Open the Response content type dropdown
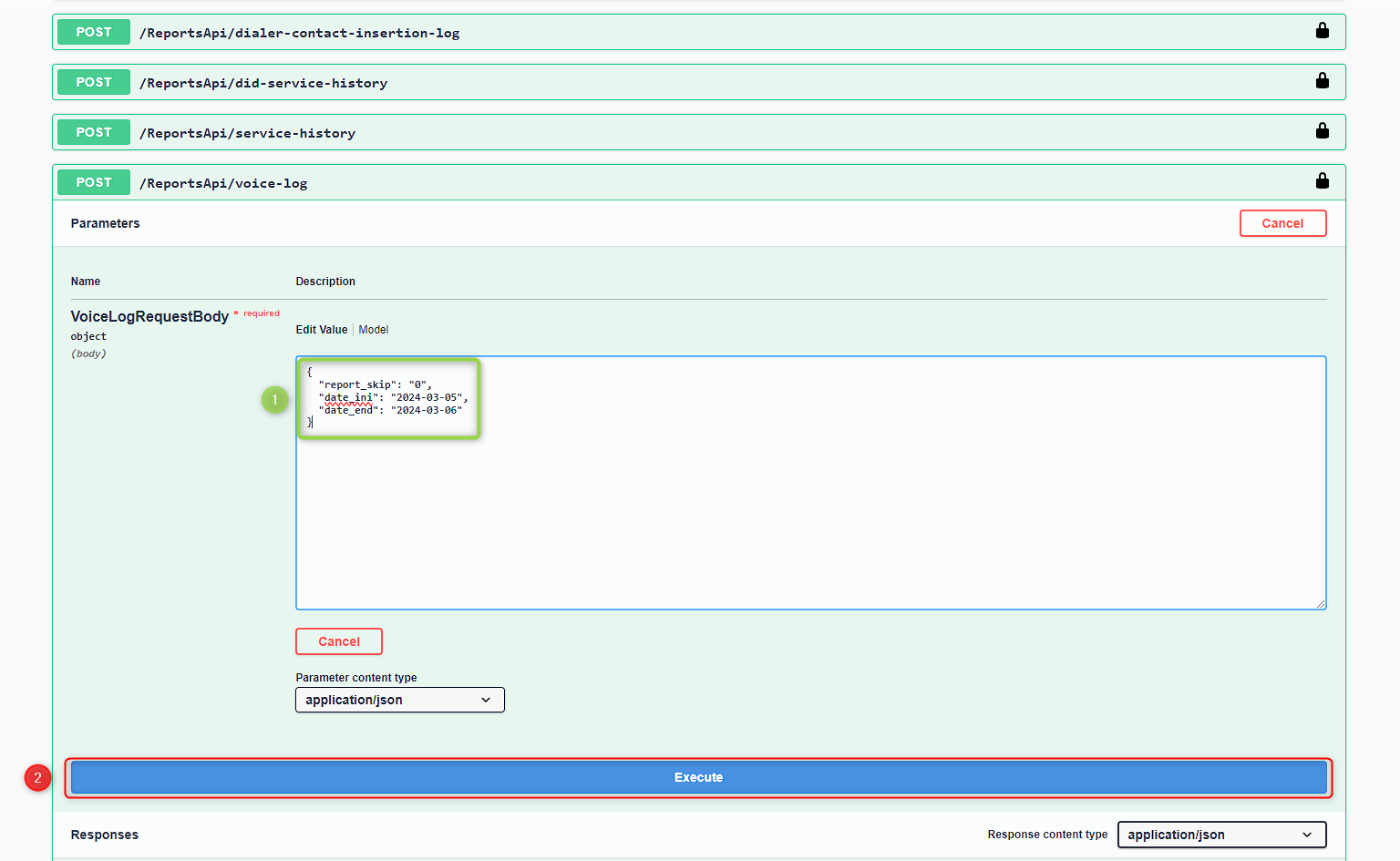1400x861 pixels. tap(1221, 835)
